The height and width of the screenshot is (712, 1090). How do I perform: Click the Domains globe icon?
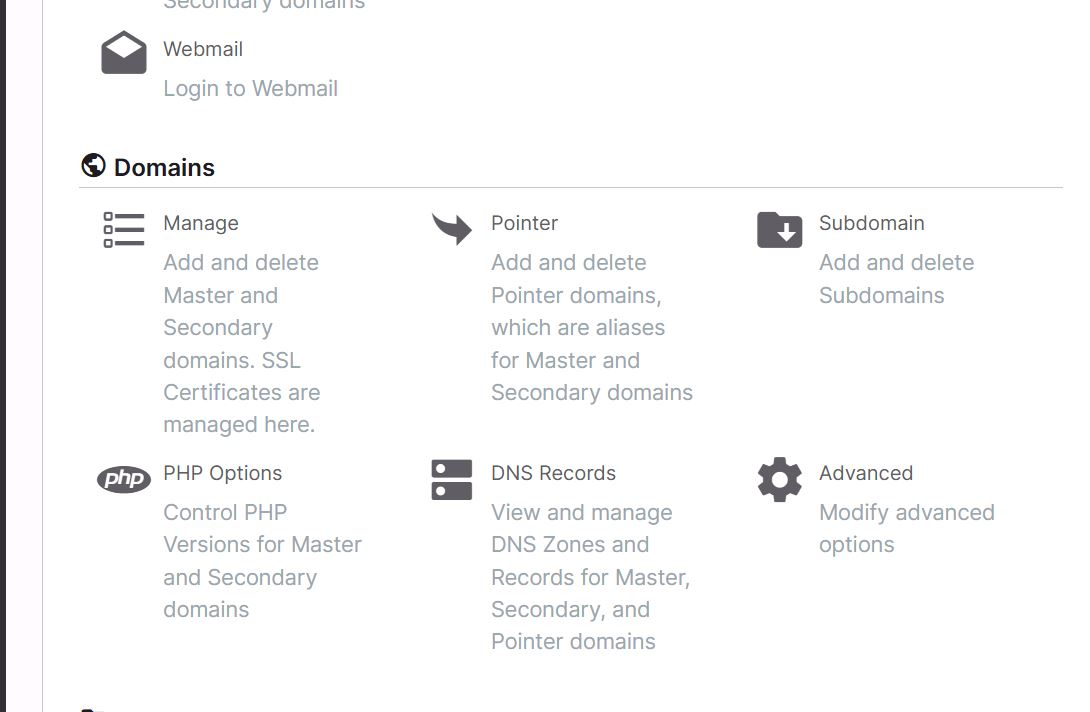tap(93, 165)
